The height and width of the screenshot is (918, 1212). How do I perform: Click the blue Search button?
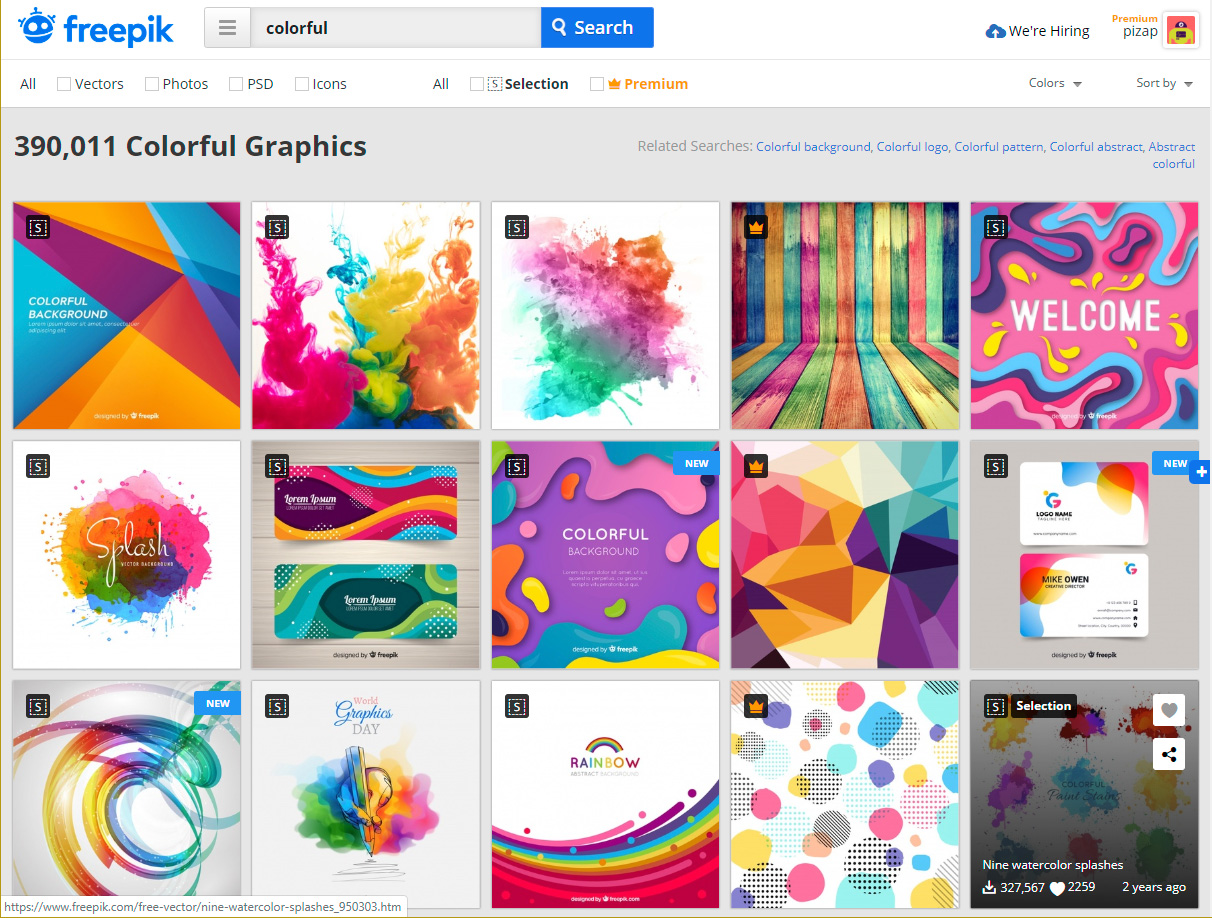pyautogui.click(x=597, y=28)
